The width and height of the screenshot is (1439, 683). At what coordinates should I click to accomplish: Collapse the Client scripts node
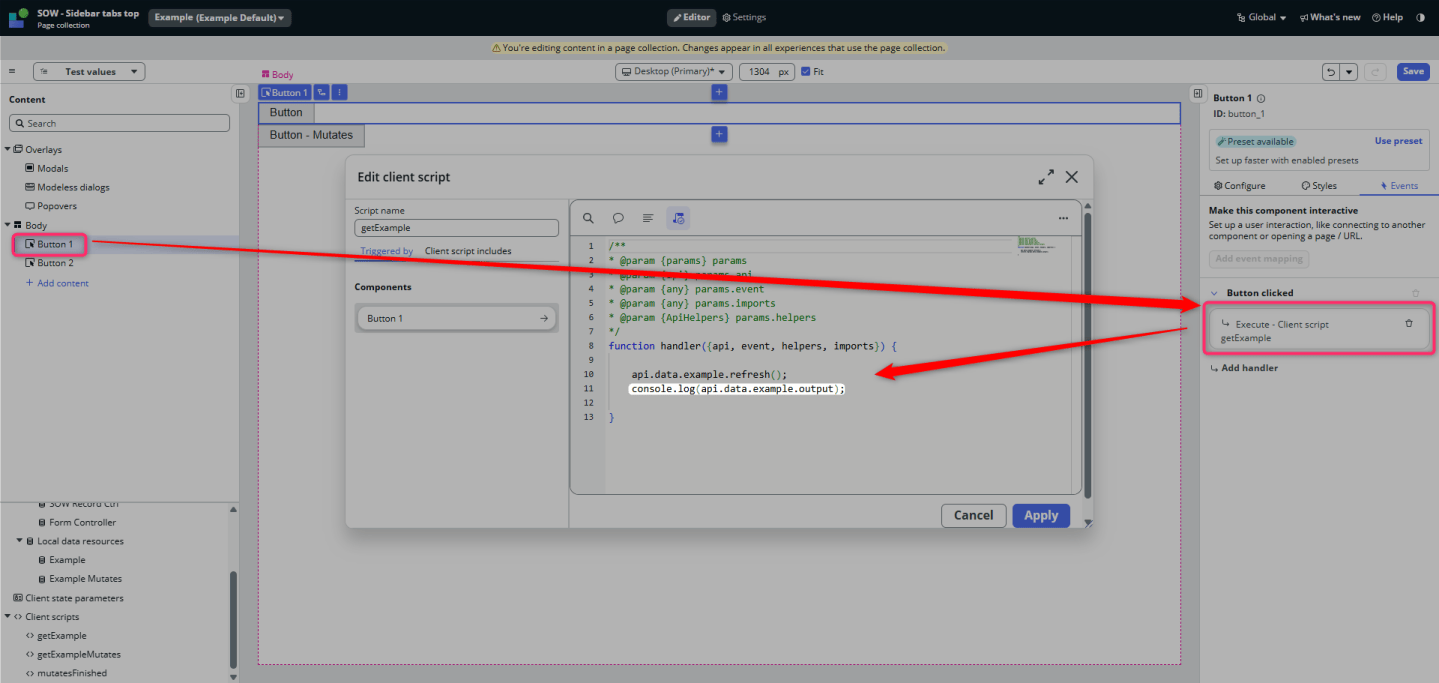(7, 617)
